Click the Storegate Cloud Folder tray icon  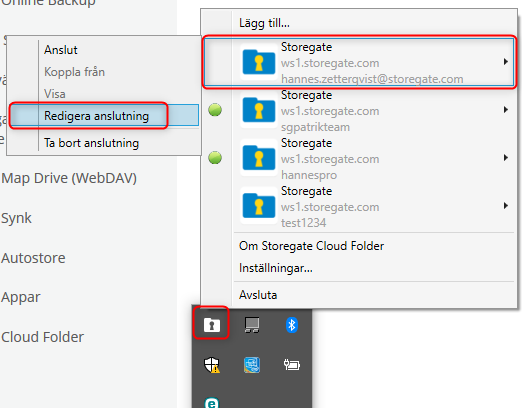(212, 325)
